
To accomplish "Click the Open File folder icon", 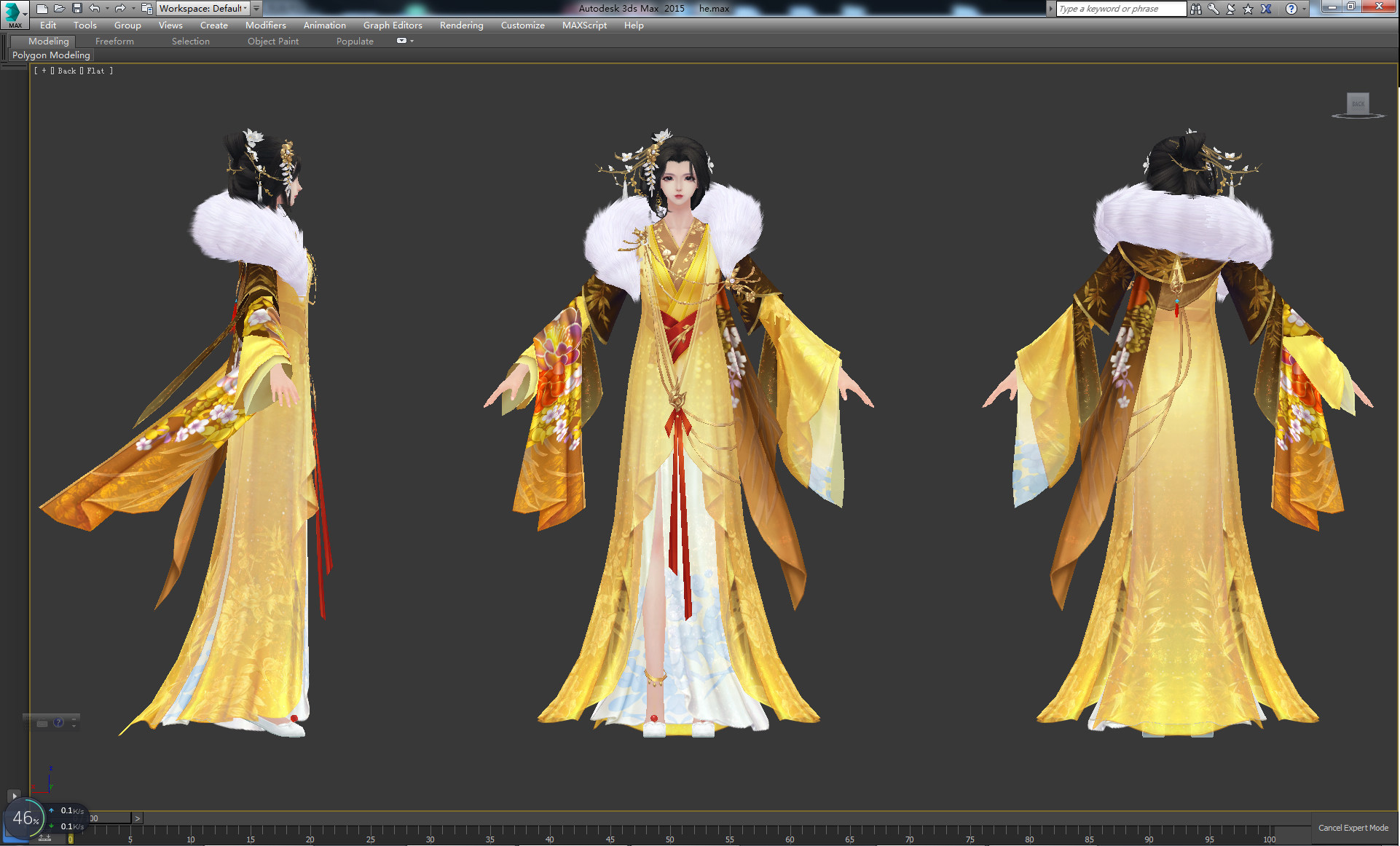I will (60, 9).
